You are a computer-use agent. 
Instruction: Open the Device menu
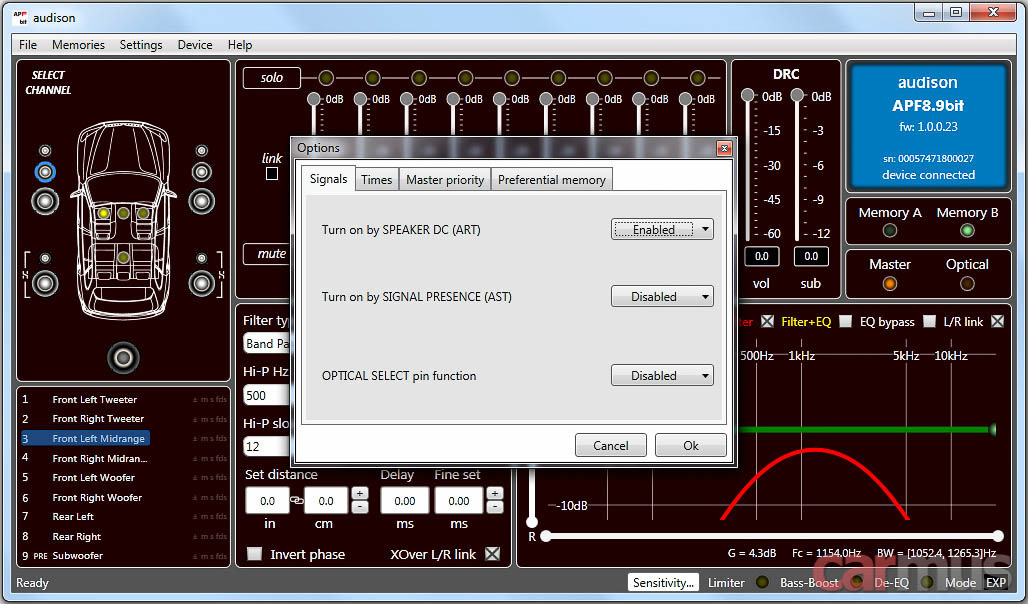pos(195,45)
